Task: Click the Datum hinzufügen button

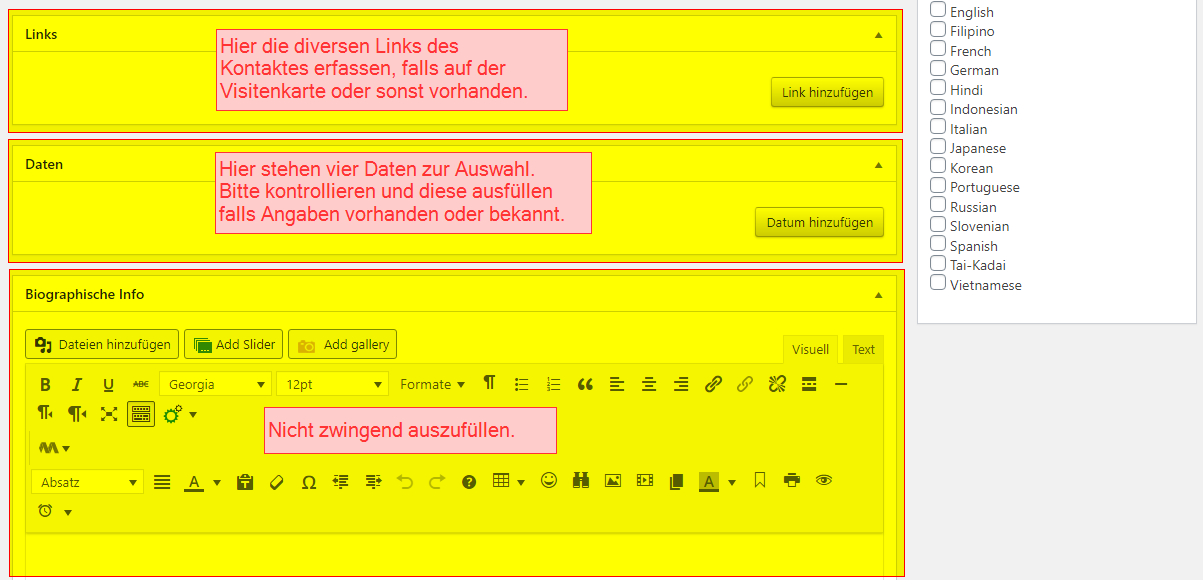Action: click(x=819, y=223)
